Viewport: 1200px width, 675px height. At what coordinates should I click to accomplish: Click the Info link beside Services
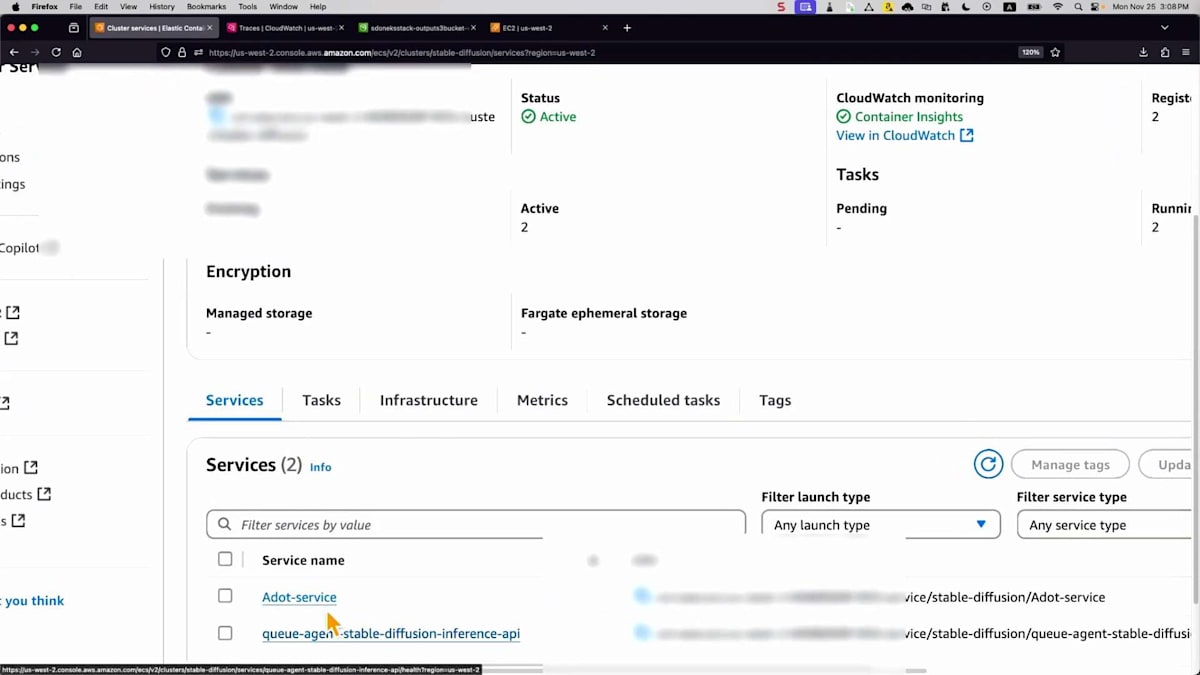(x=320, y=467)
